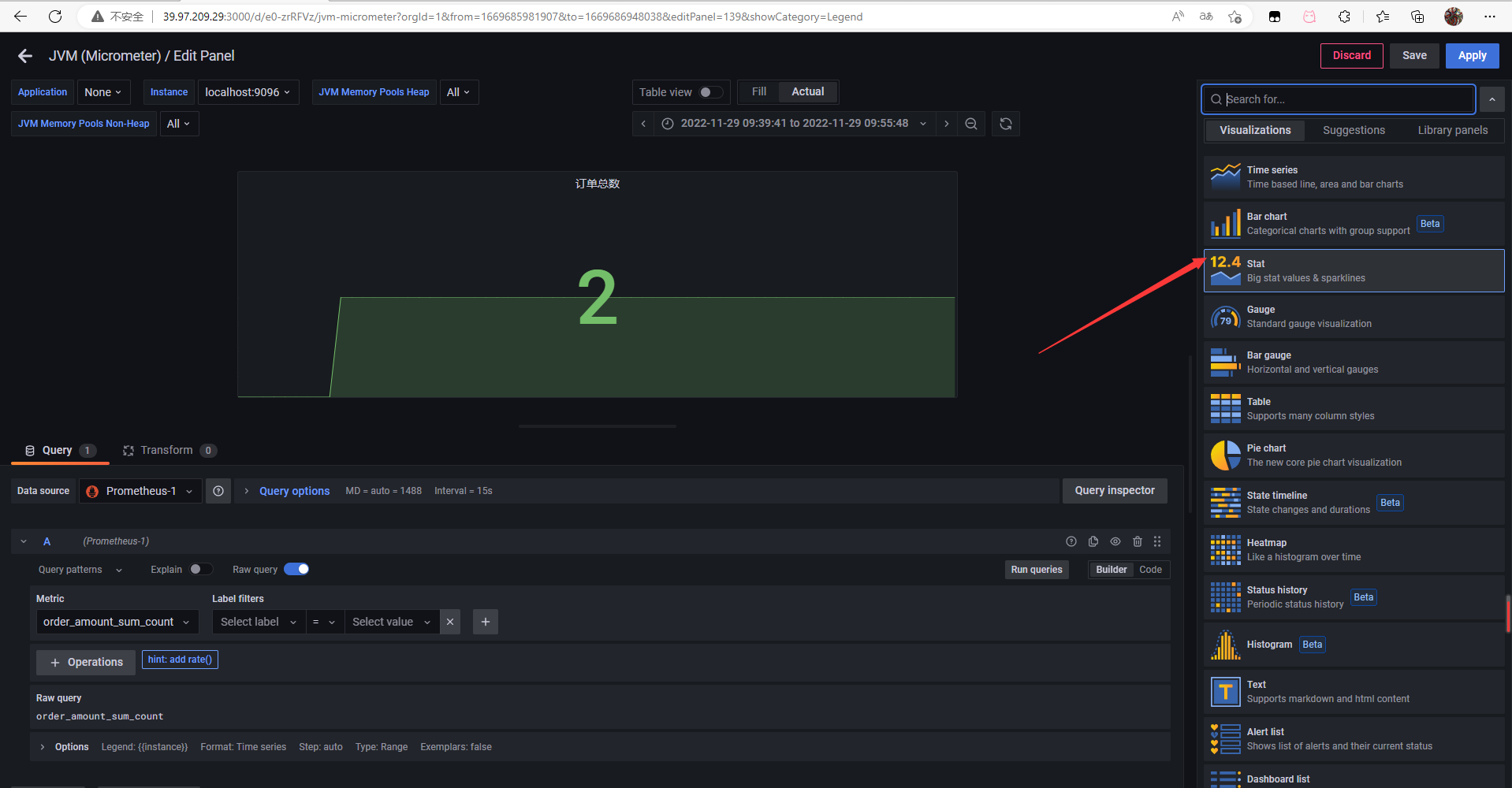This screenshot has height=788, width=1512.
Task: Collapse query A row
Action: [24, 541]
